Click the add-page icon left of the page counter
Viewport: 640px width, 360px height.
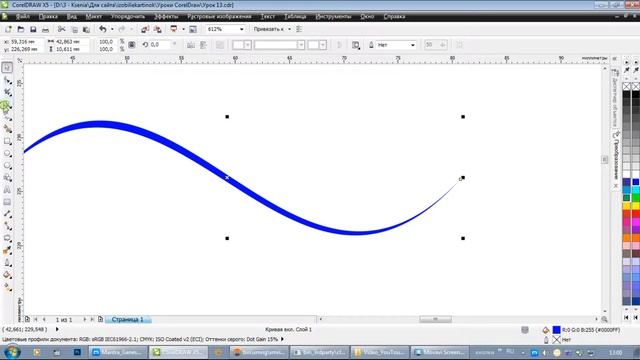[x=27, y=319]
